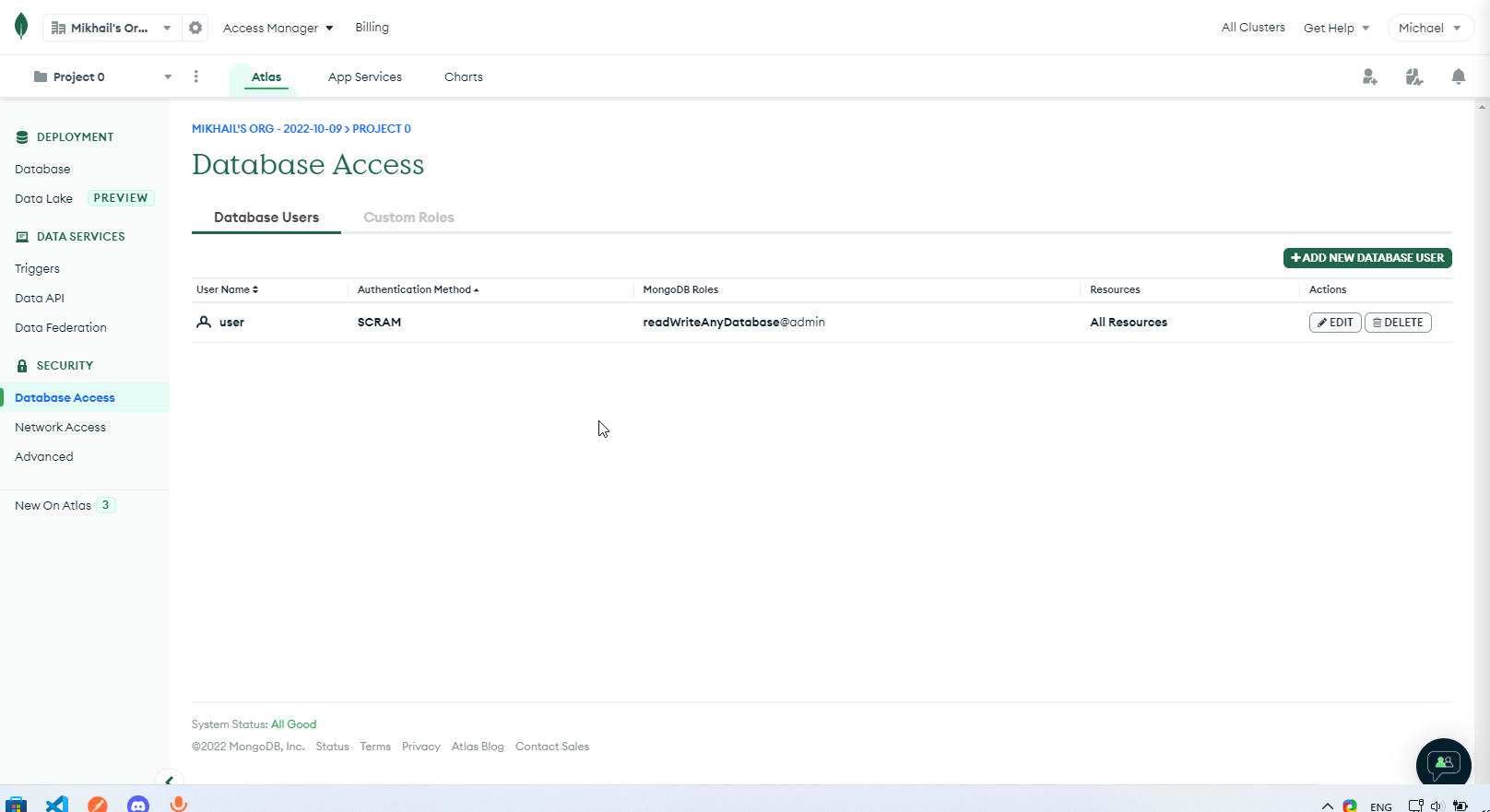Screen dimensions: 1490x812
Task: Click the ENG language indicator
Action: [x=1381, y=806]
